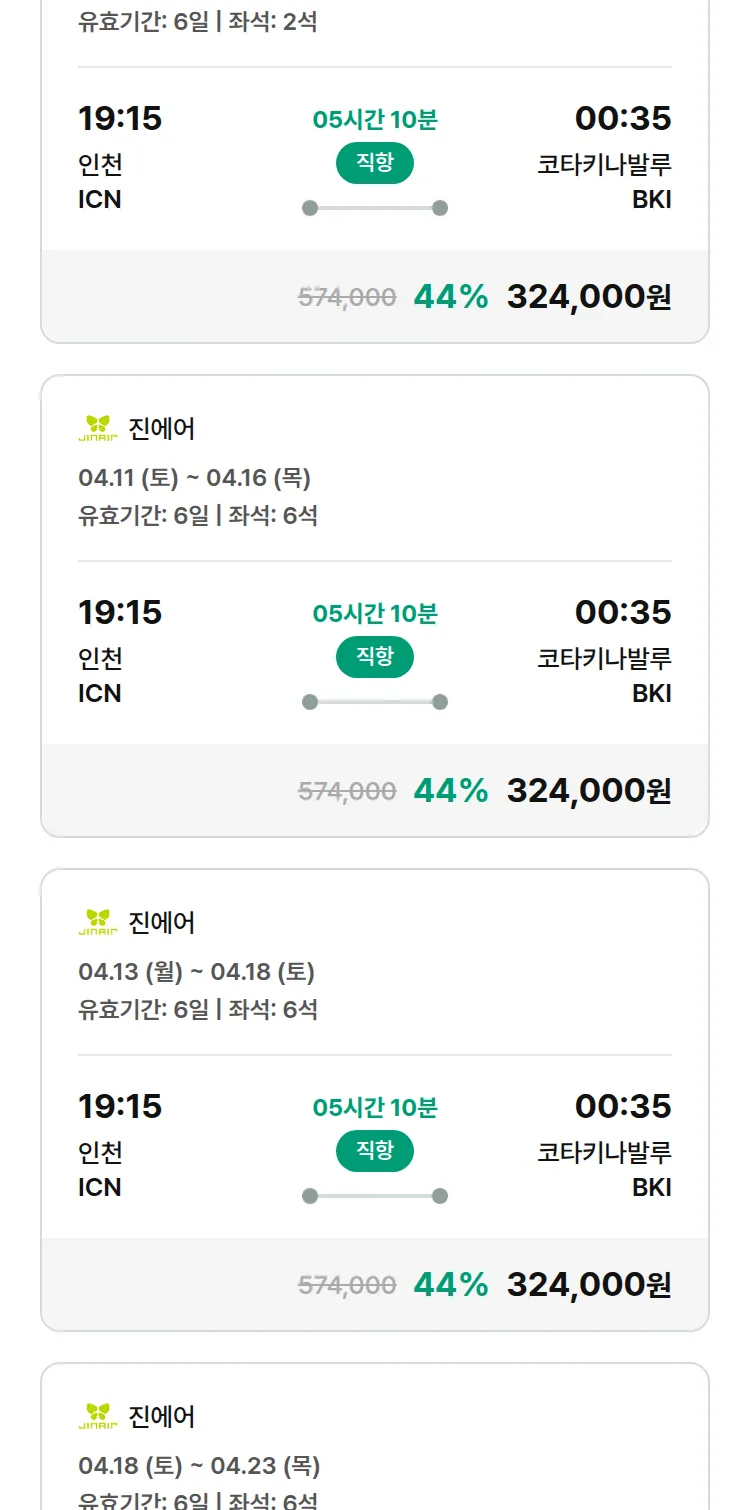Select date range 04.13 (월) ~ 04.18 (토)

pyautogui.click(x=197, y=972)
